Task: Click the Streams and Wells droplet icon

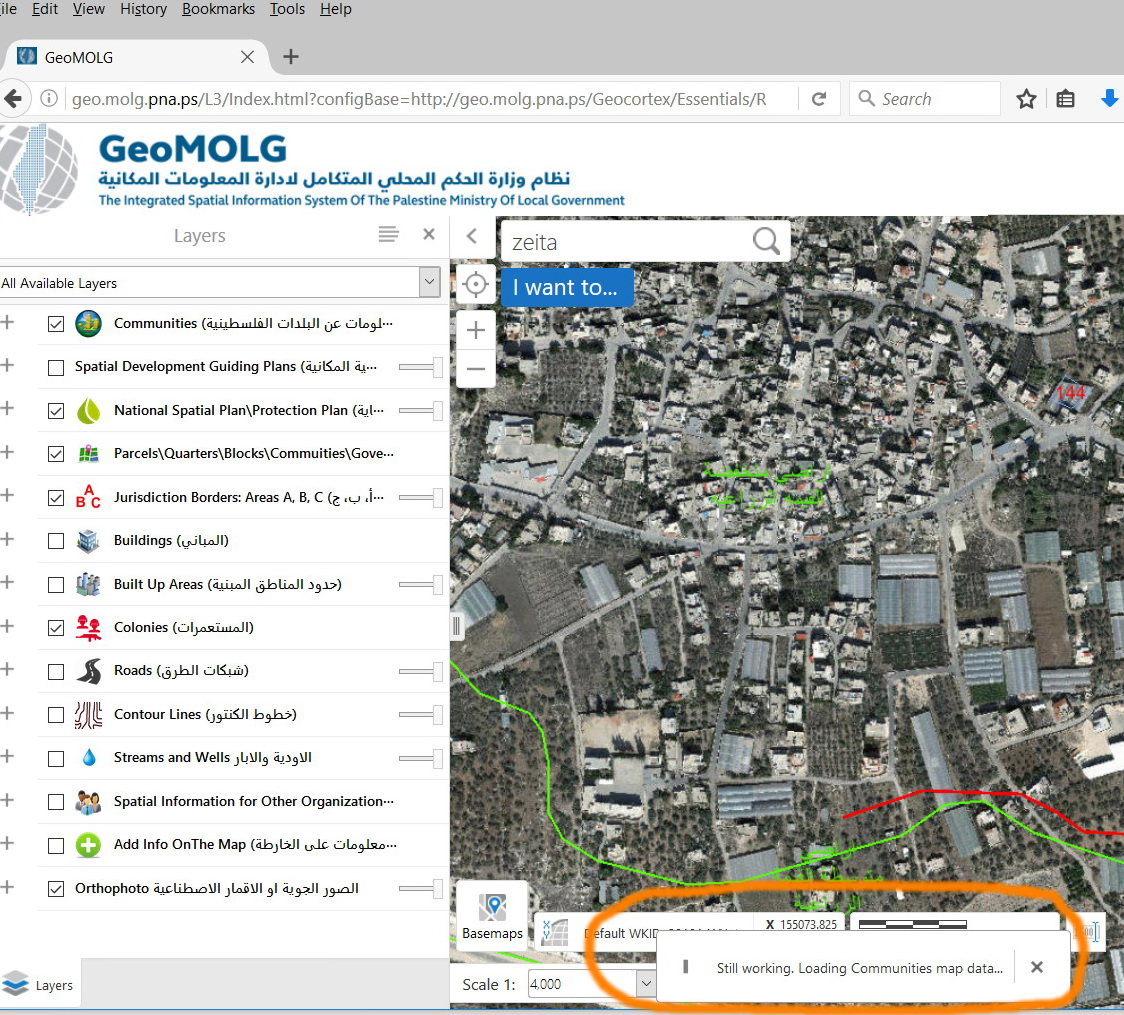Action: [x=89, y=758]
